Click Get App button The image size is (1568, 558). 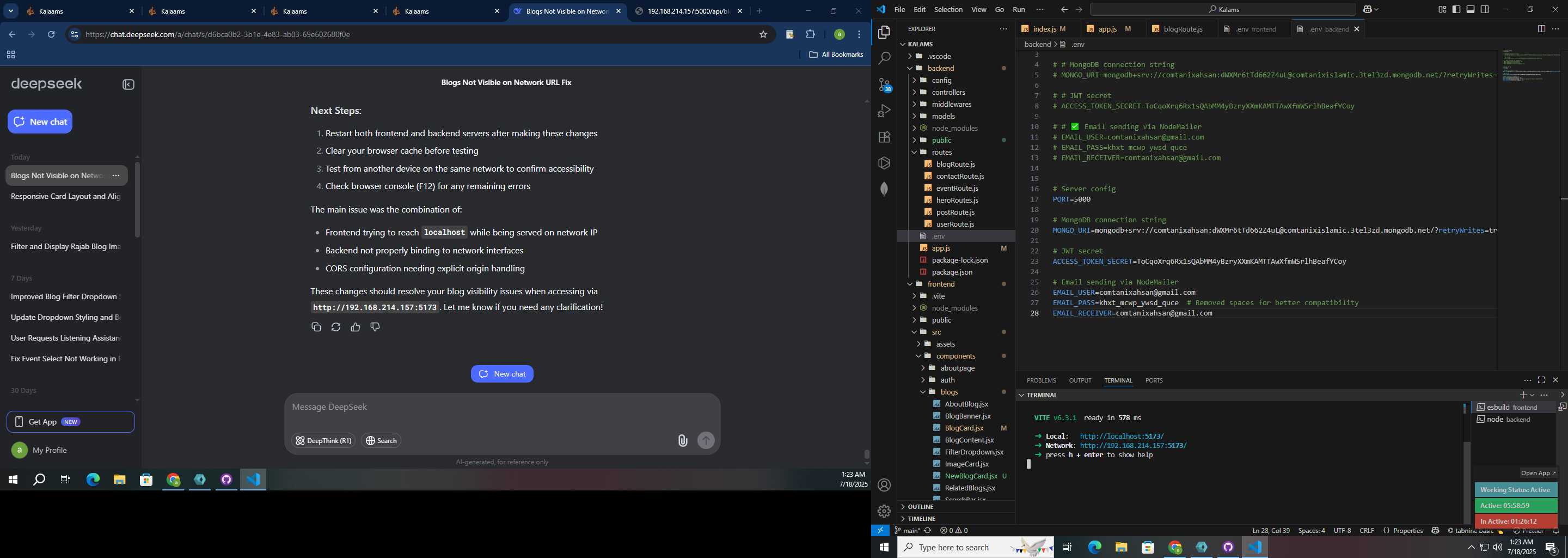pyautogui.click(x=71, y=422)
